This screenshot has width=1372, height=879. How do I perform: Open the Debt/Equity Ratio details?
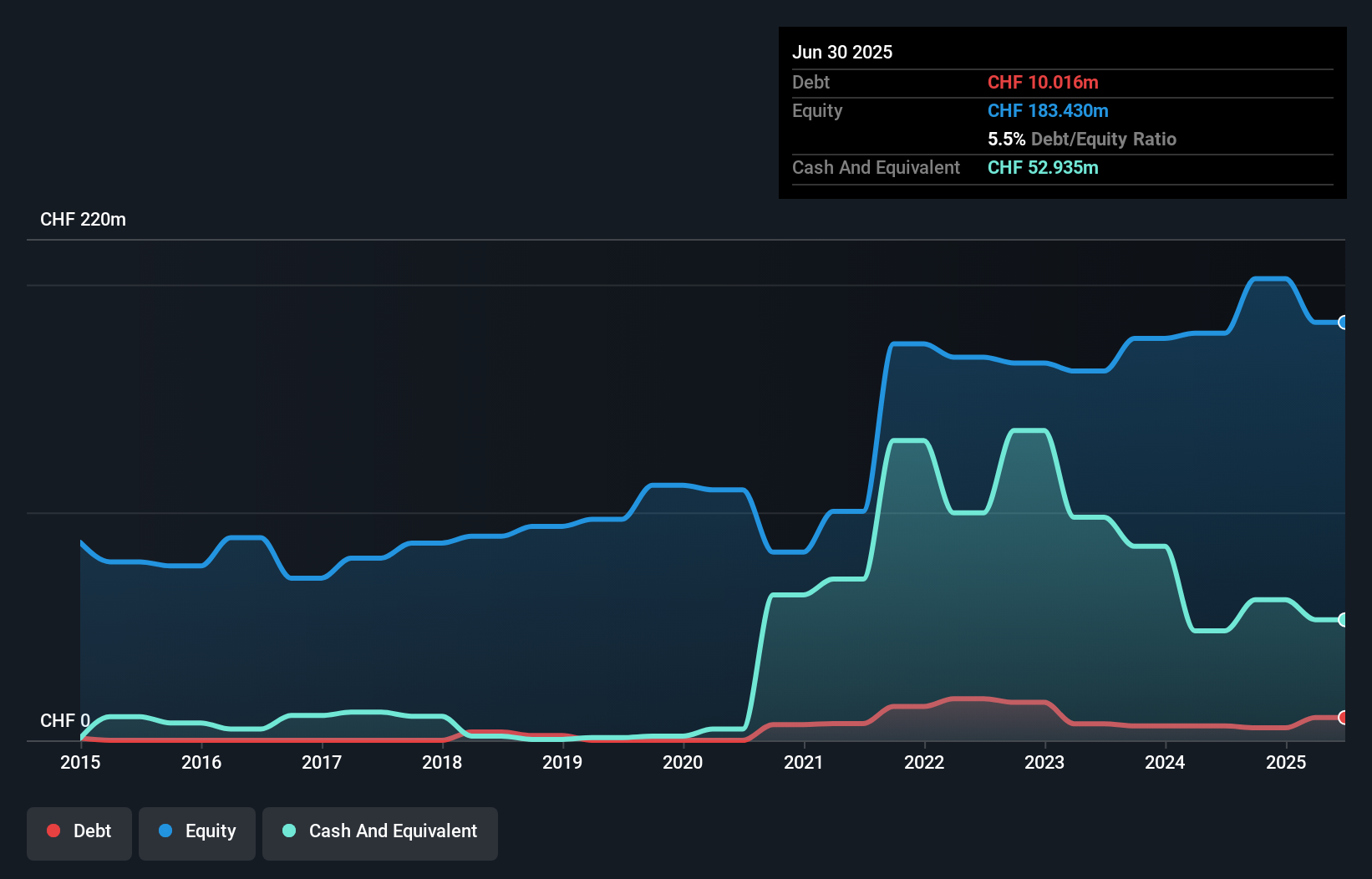click(1083, 139)
